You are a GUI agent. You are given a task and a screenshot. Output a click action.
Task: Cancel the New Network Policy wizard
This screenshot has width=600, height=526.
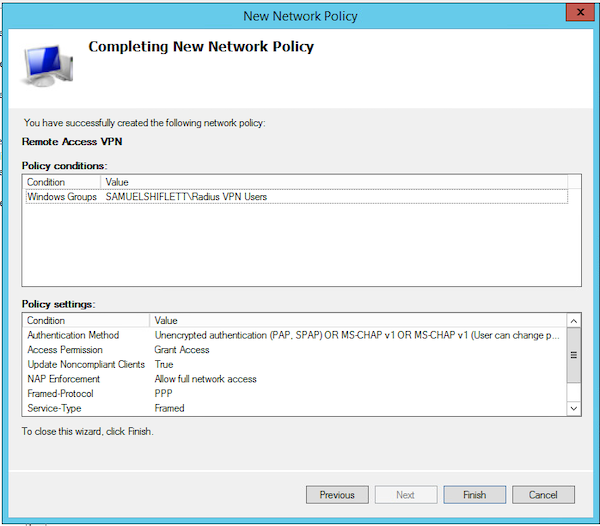[543, 495]
